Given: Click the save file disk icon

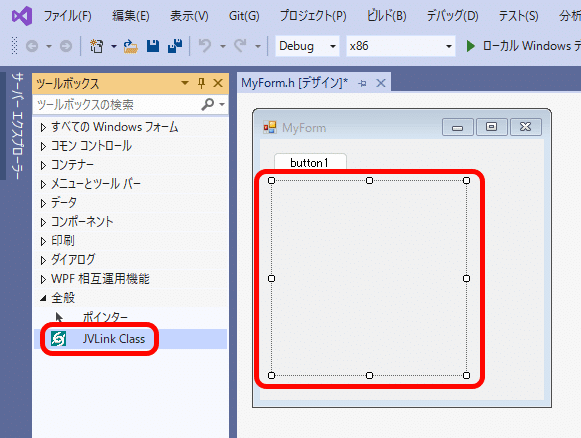Looking at the screenshot, I should [153, 46].
